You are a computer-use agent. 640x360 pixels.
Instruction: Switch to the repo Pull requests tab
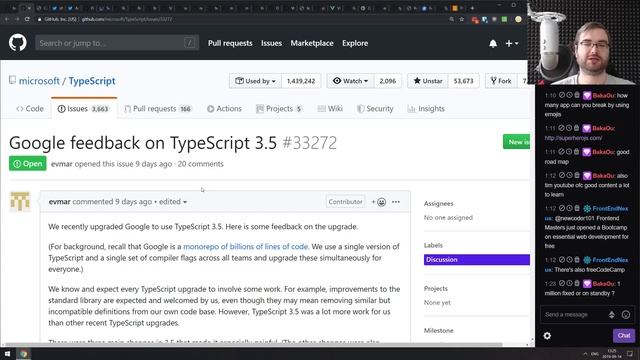coord(158,109)
